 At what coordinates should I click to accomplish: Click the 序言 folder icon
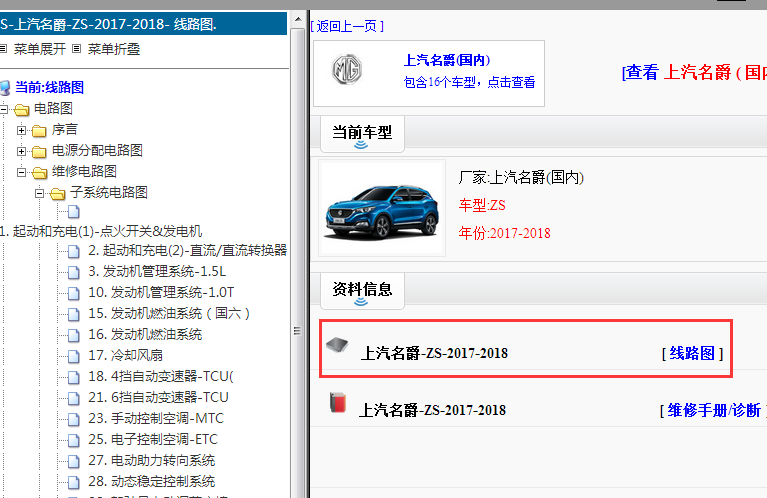coord(40,131)
